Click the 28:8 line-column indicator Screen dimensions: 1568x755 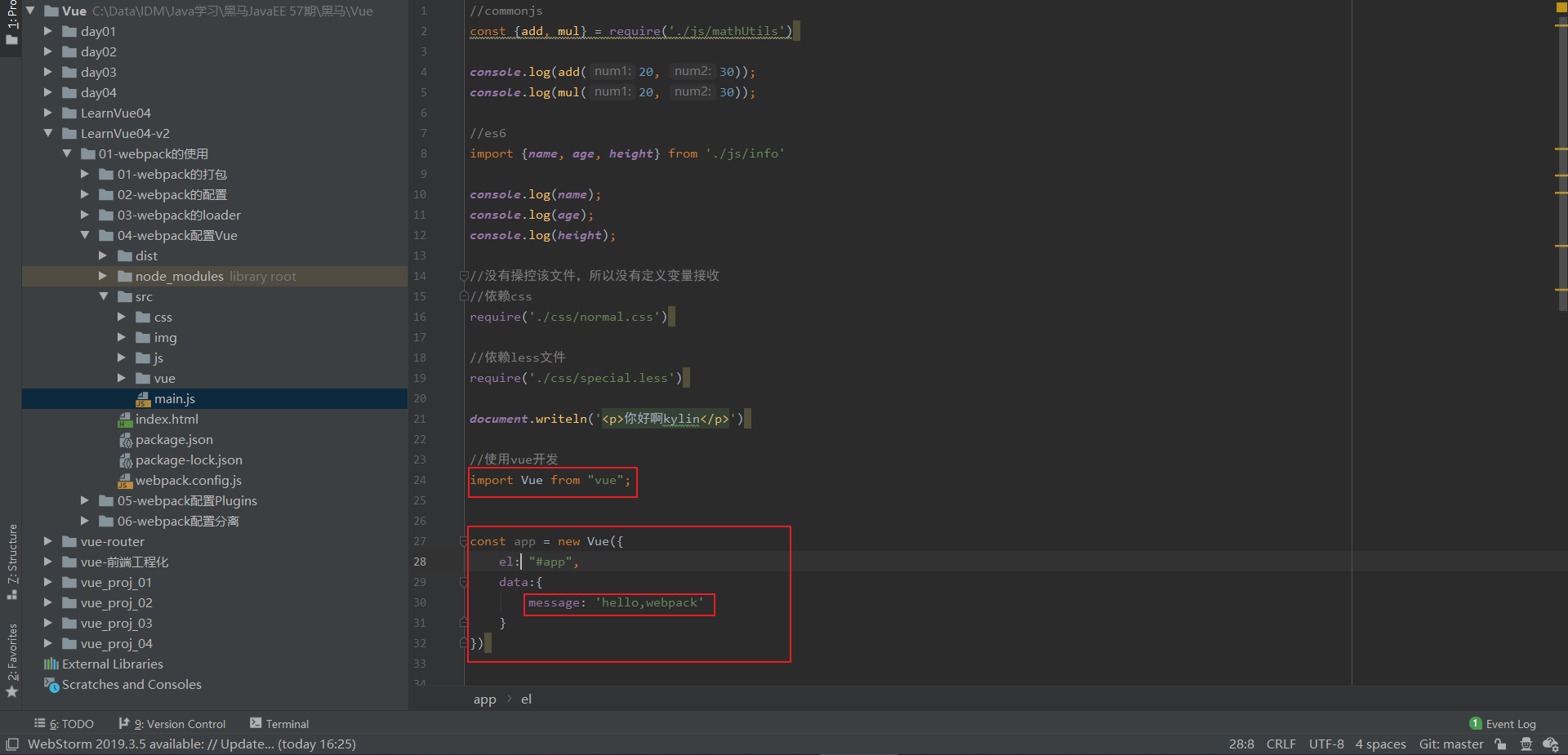click(x=1241, y=744)
